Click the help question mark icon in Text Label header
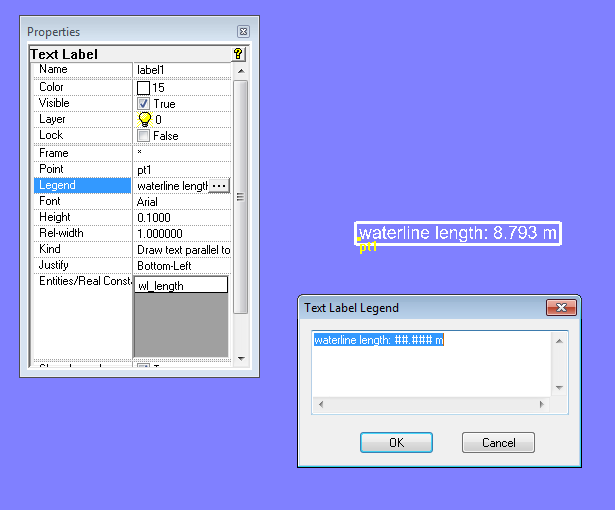Screen dimensions: 615x510 [x=238, y=54]
